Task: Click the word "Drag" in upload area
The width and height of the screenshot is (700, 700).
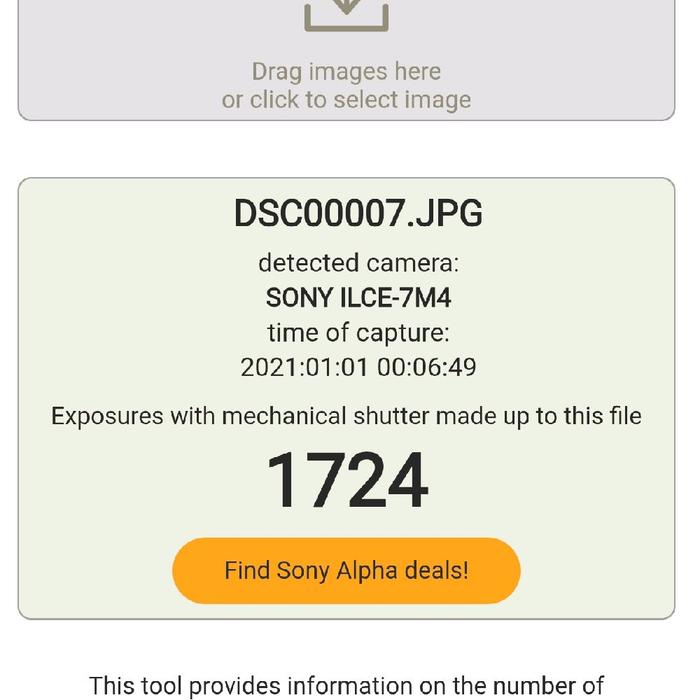Action: [x=276, y=72]
